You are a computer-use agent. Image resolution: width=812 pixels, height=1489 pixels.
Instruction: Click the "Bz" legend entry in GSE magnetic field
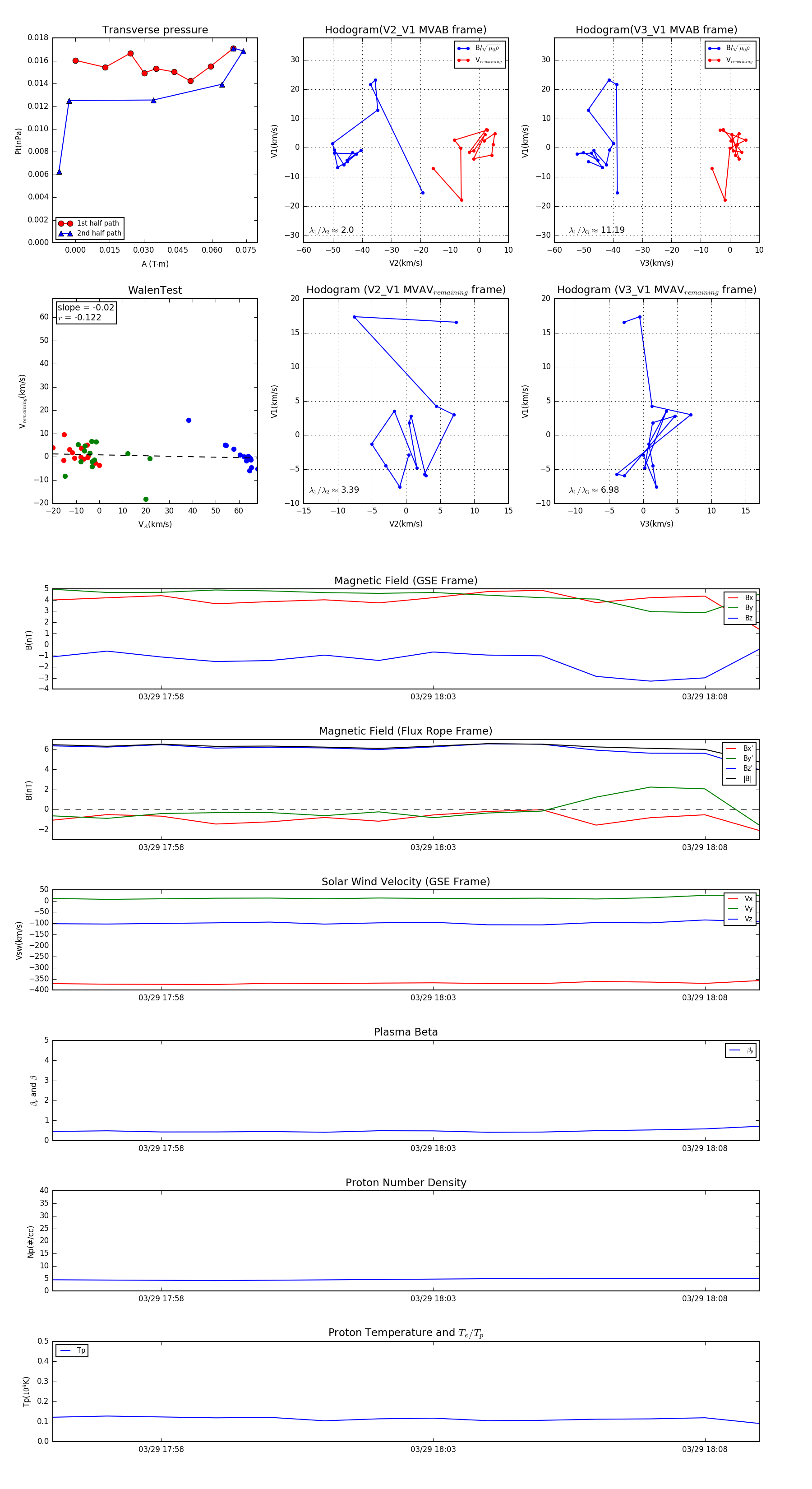(740, 618)
